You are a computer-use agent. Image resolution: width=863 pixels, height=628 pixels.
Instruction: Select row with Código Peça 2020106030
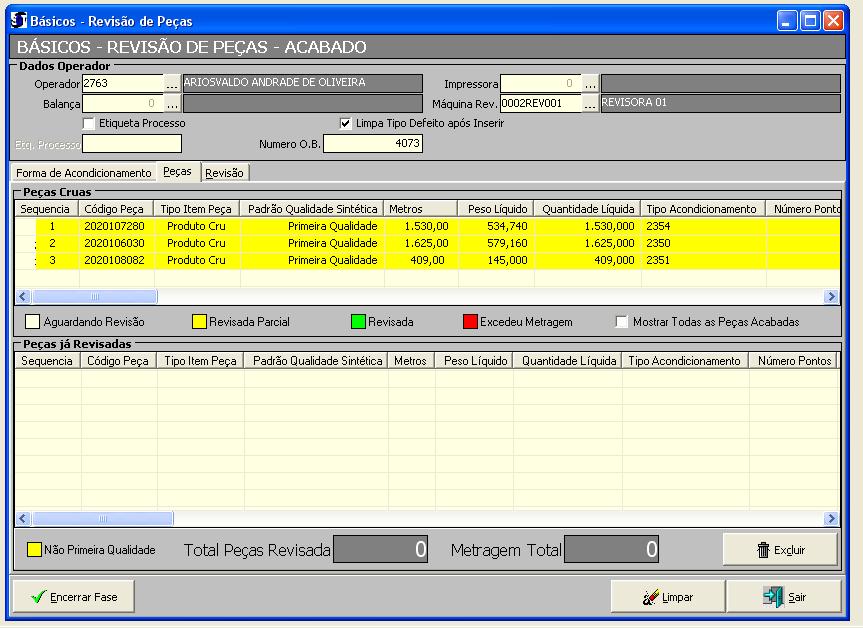point(114,243)
